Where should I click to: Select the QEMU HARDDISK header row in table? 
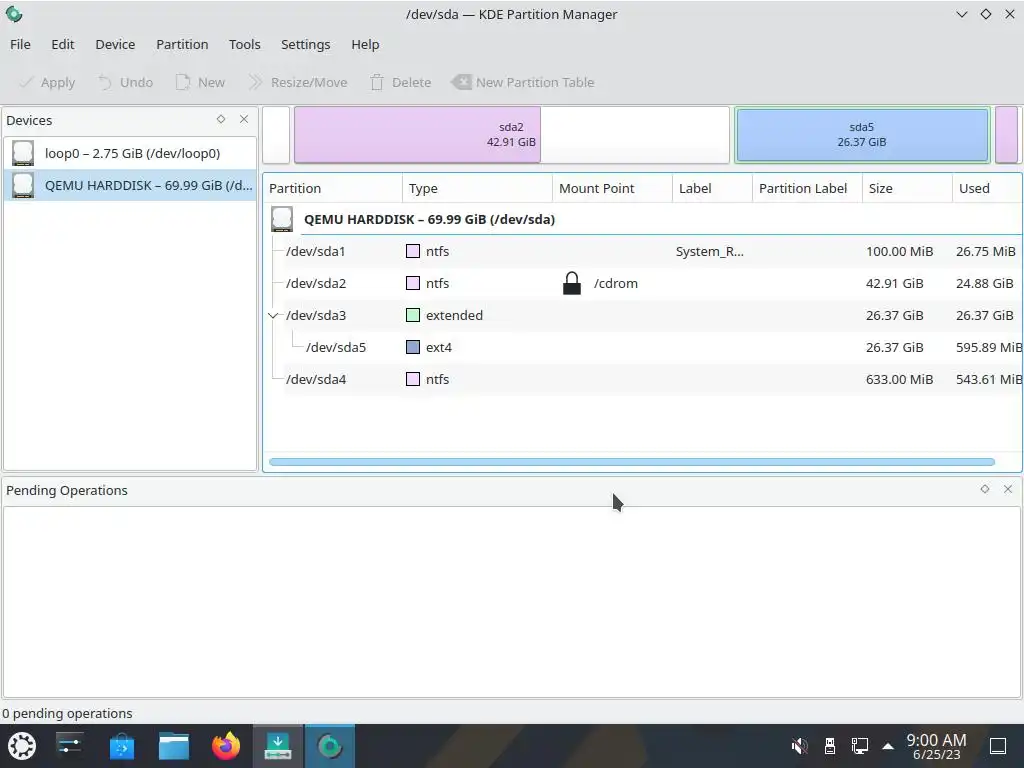643,219
